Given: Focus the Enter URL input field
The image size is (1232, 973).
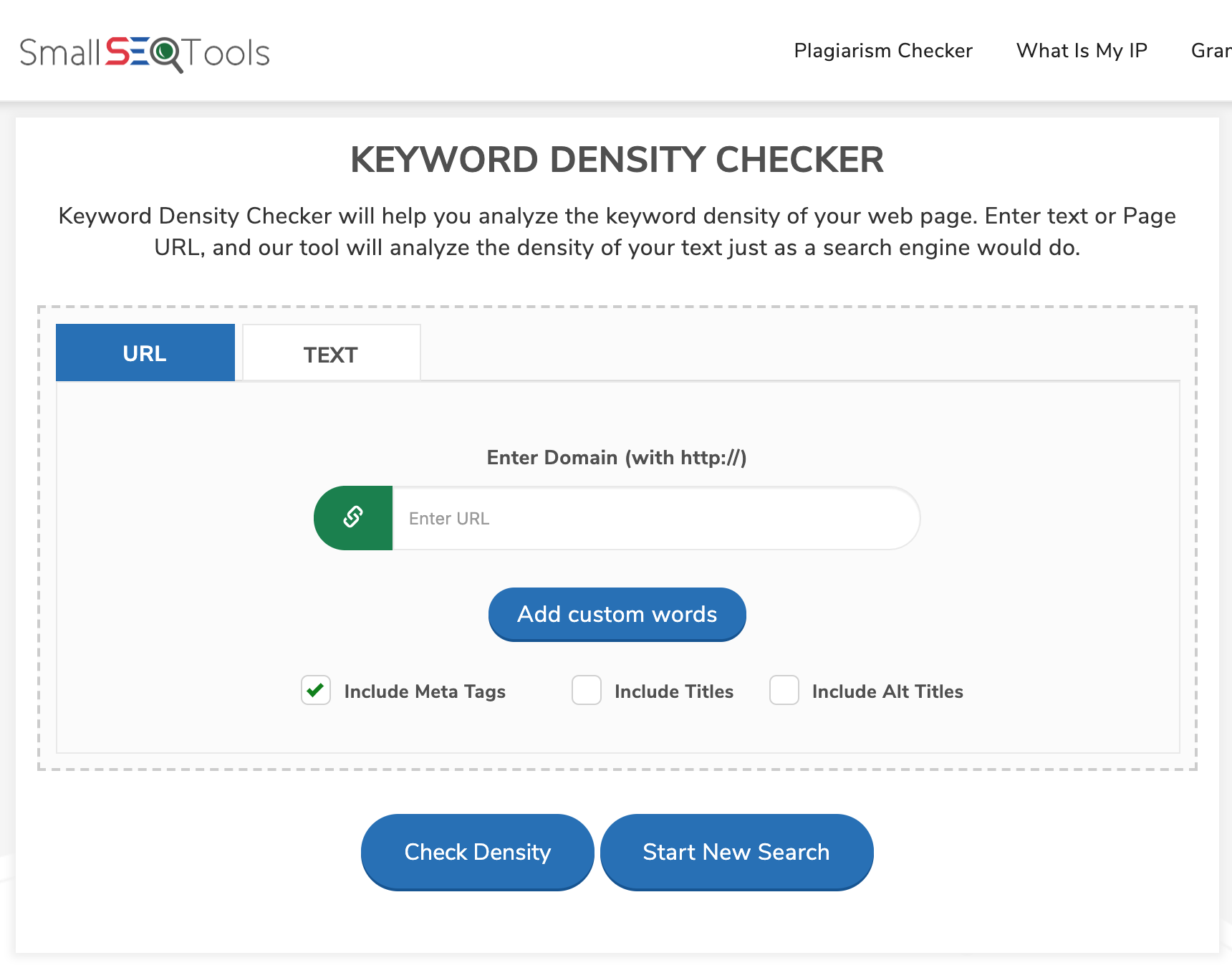Looking at the screenshot, I should (x=655, y=518).
